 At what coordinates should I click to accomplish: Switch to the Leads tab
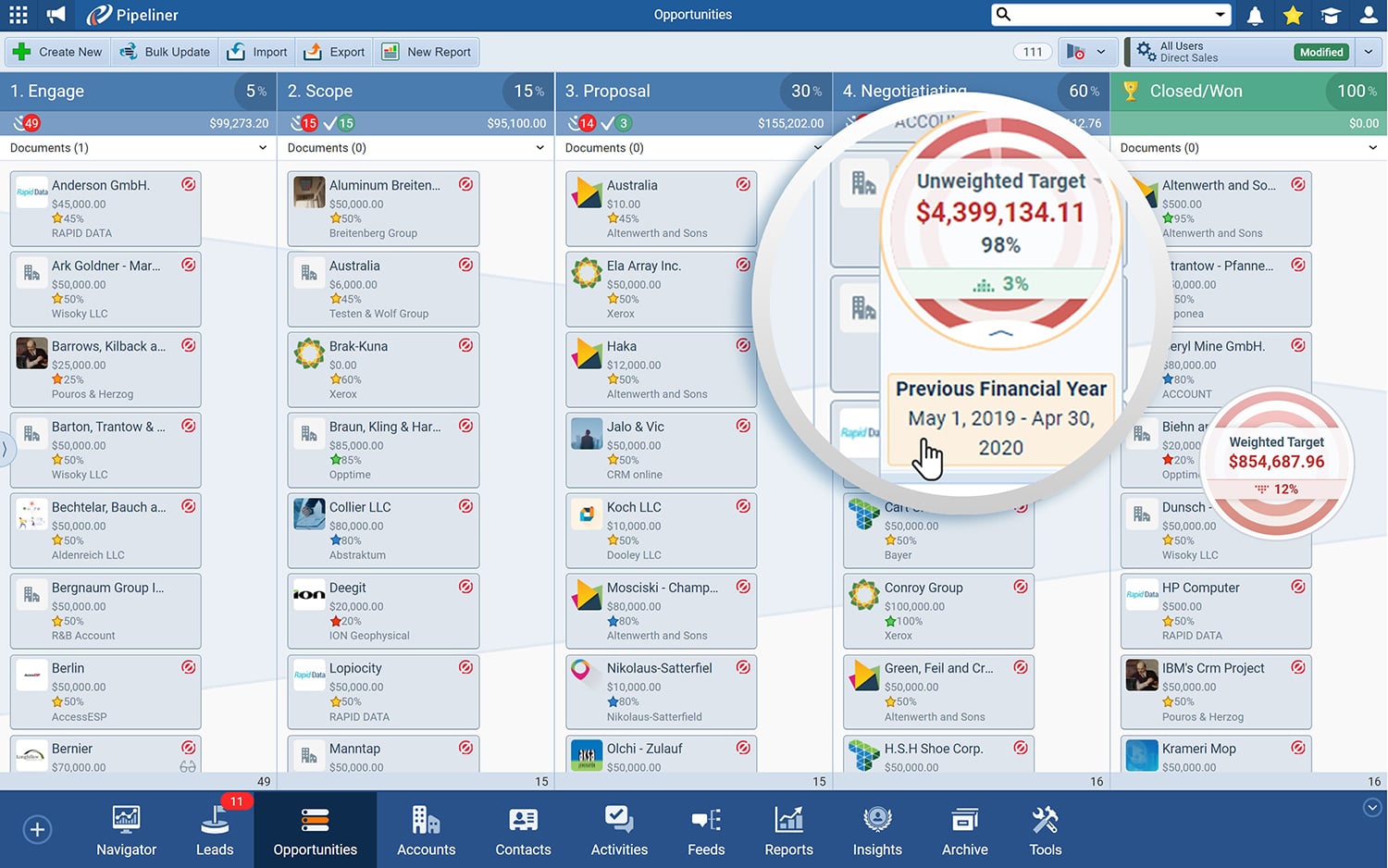coord(215,830)
